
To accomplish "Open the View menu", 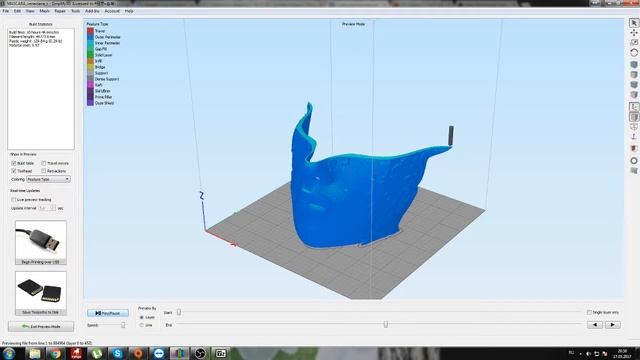I will (30, 11).
